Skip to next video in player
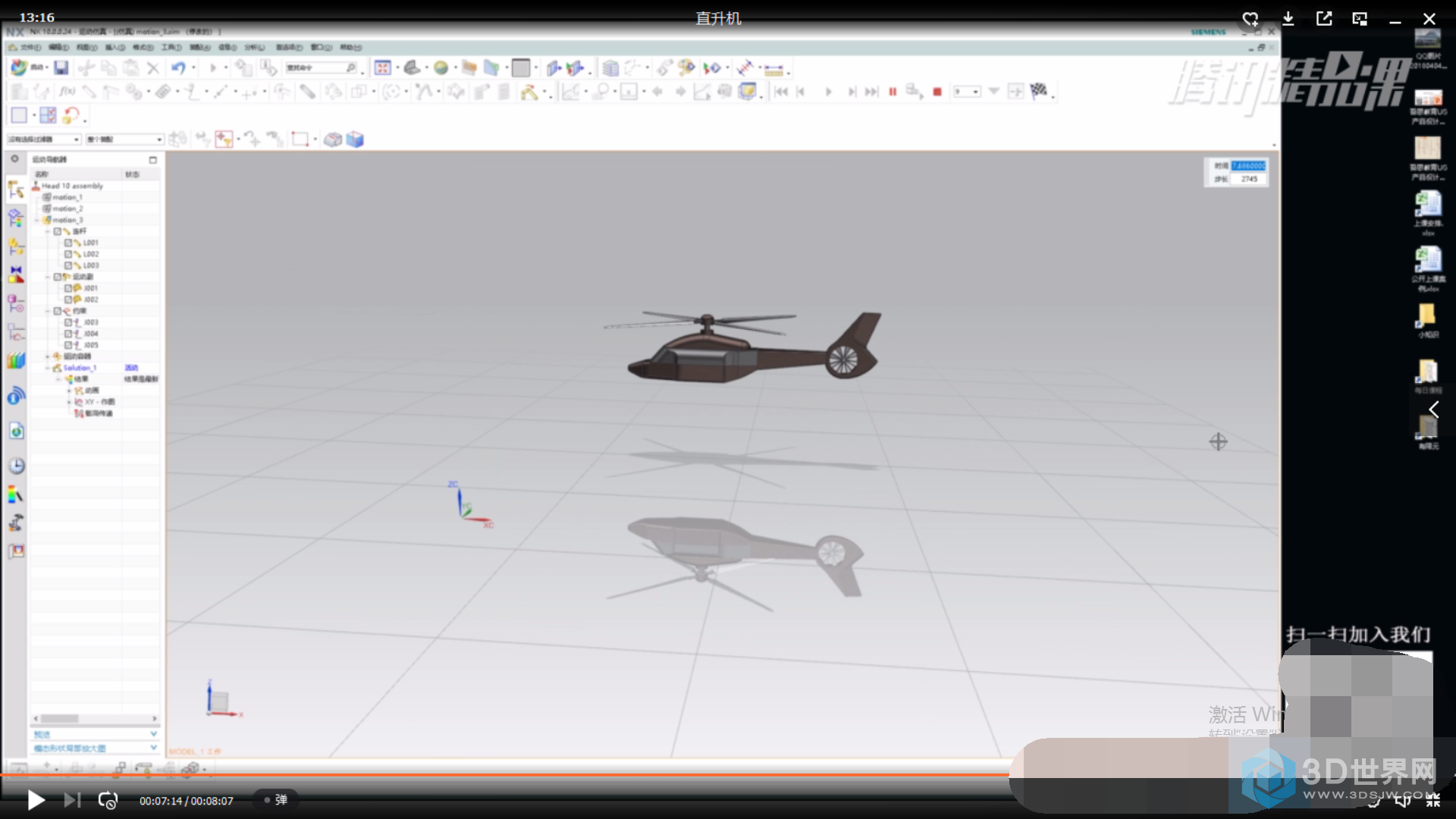The width and height of the screenshot is (1456, 819). coord(71,800)
